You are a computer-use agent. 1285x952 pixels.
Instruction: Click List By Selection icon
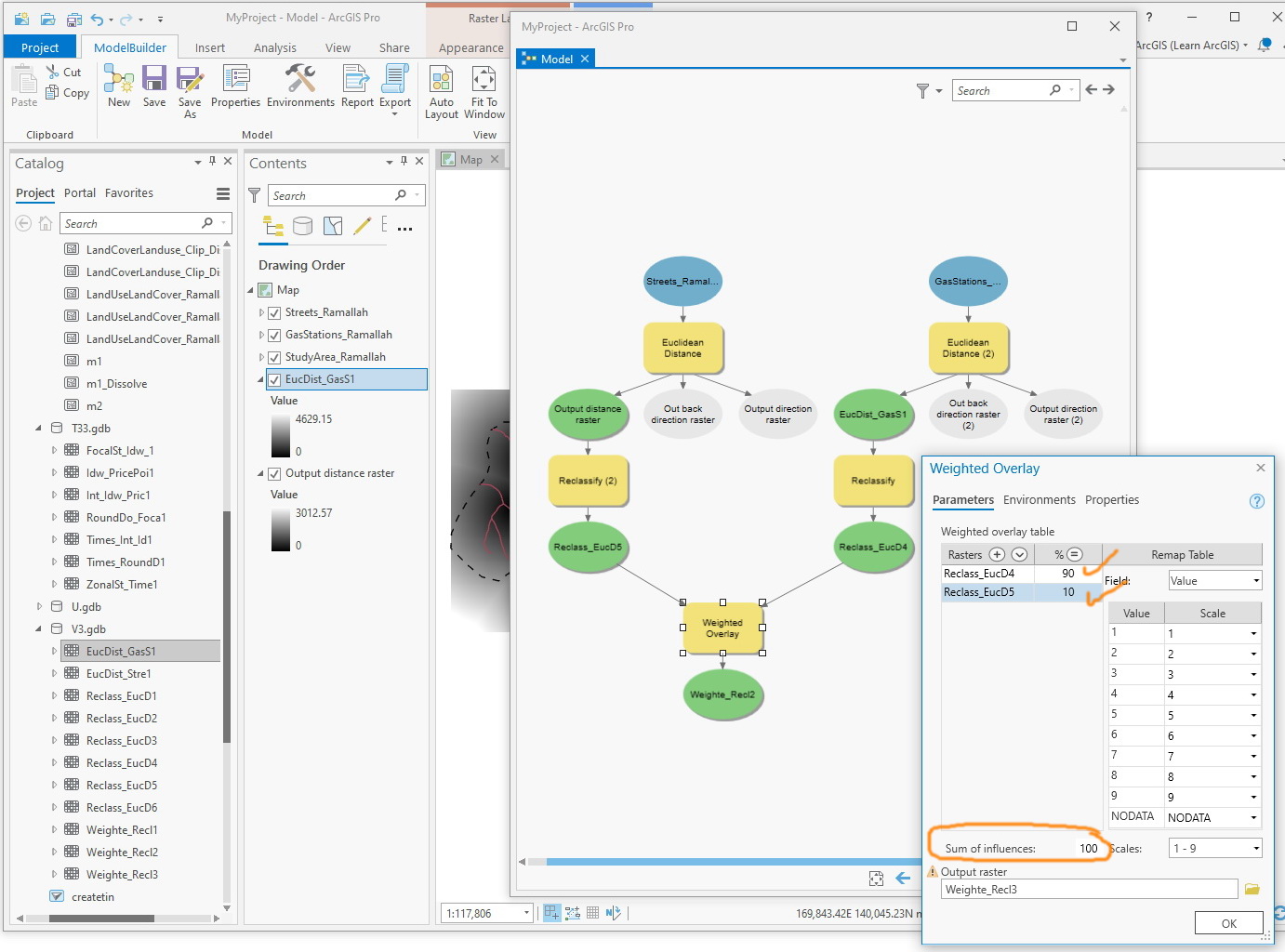(x=333, y=226)
